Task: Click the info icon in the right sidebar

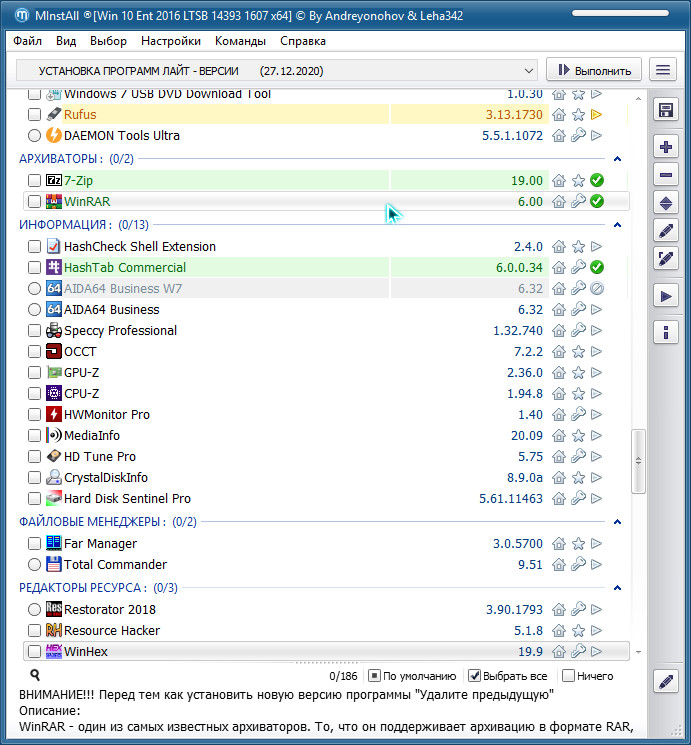Action: [x=665, y=332]
